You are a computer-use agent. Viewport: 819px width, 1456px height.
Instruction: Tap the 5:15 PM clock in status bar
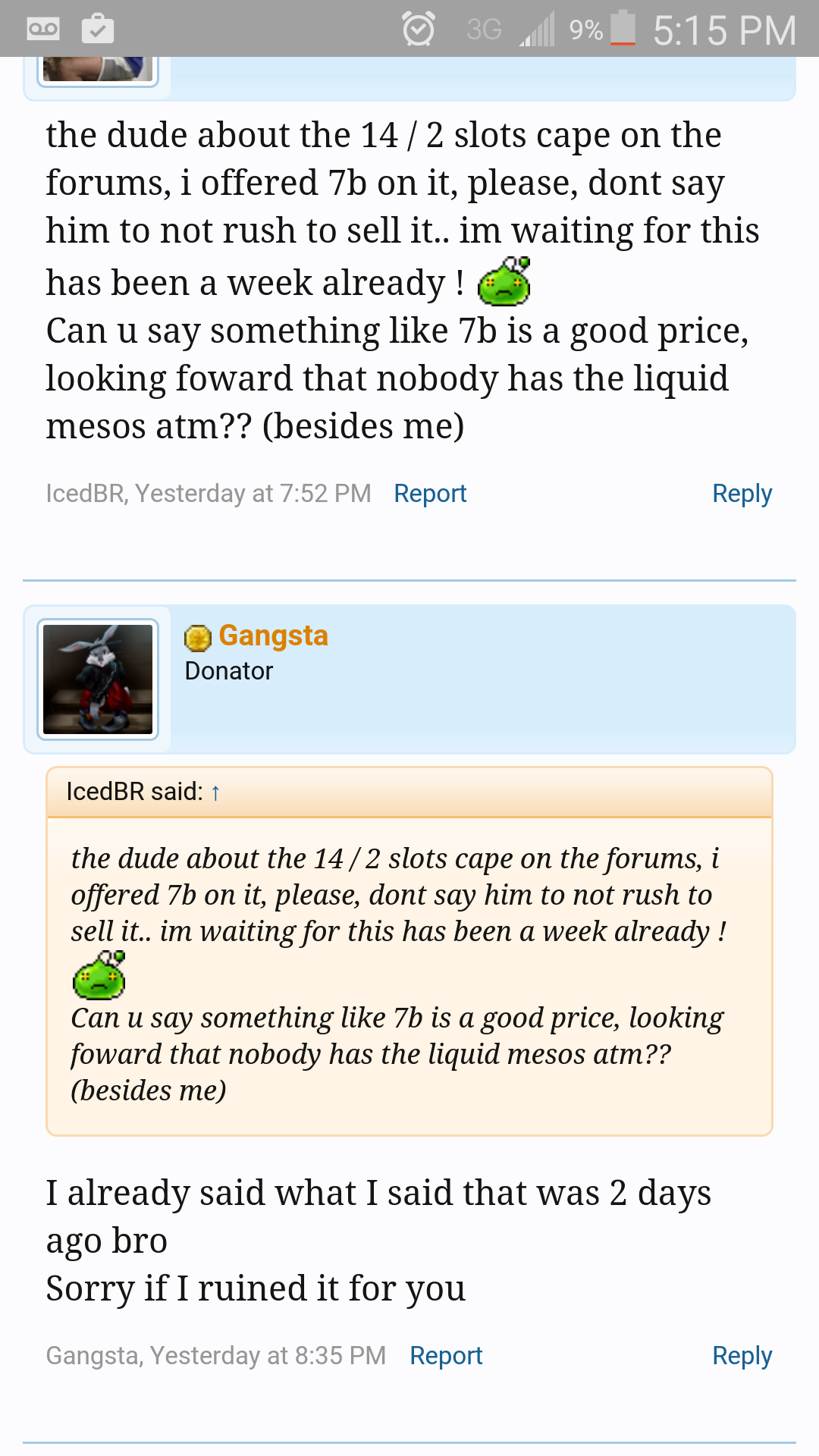point(724,31)
